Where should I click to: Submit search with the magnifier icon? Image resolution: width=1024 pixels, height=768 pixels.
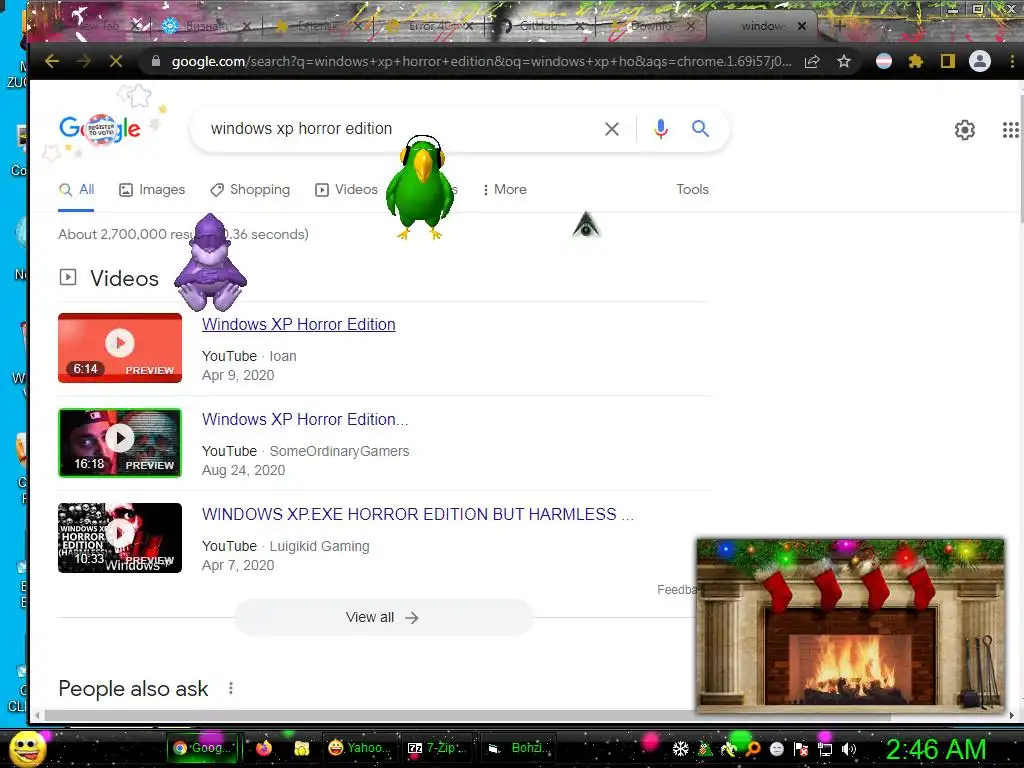[x=700, y=129]
